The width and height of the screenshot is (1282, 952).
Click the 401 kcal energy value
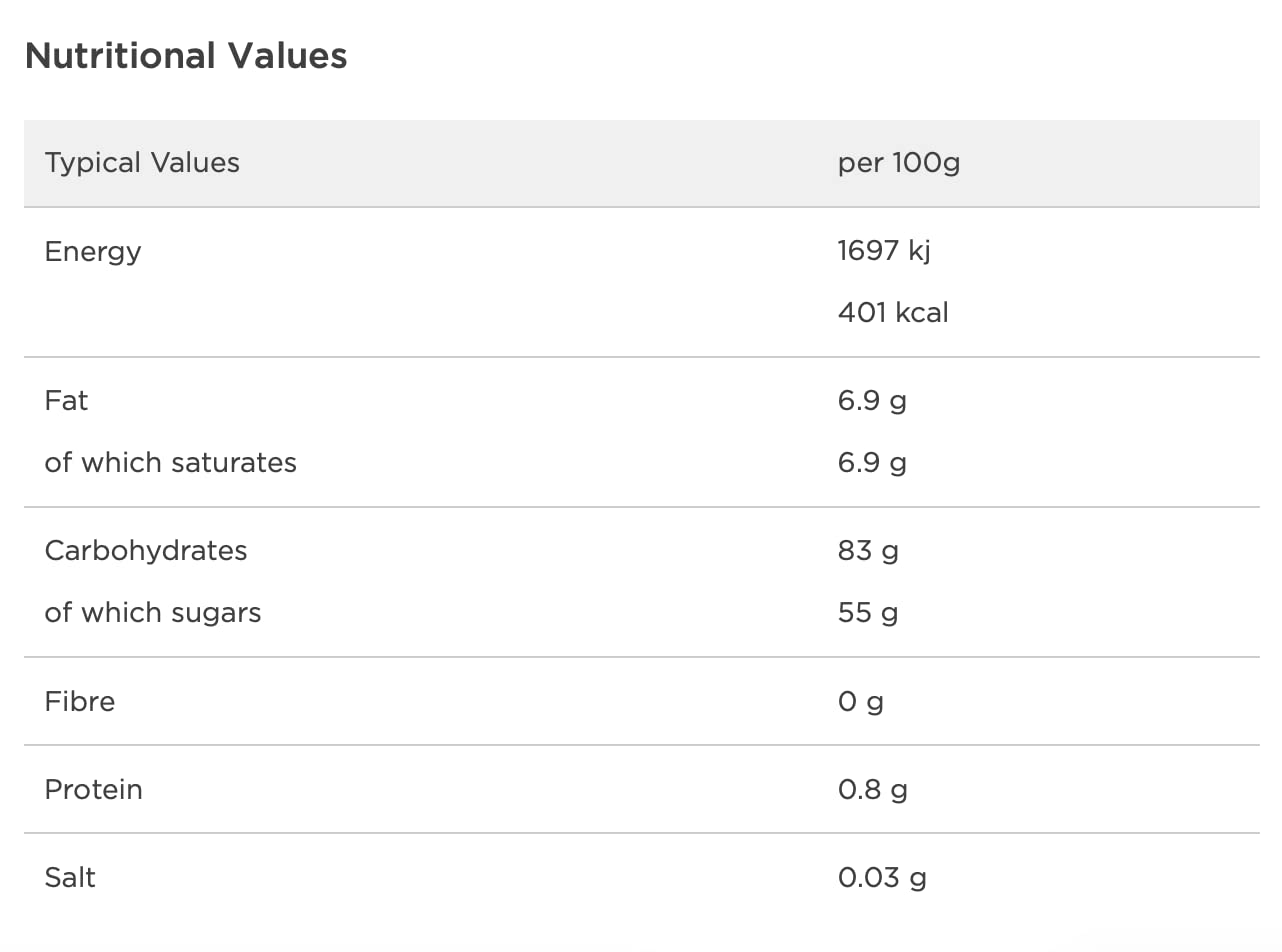(893, 313)
